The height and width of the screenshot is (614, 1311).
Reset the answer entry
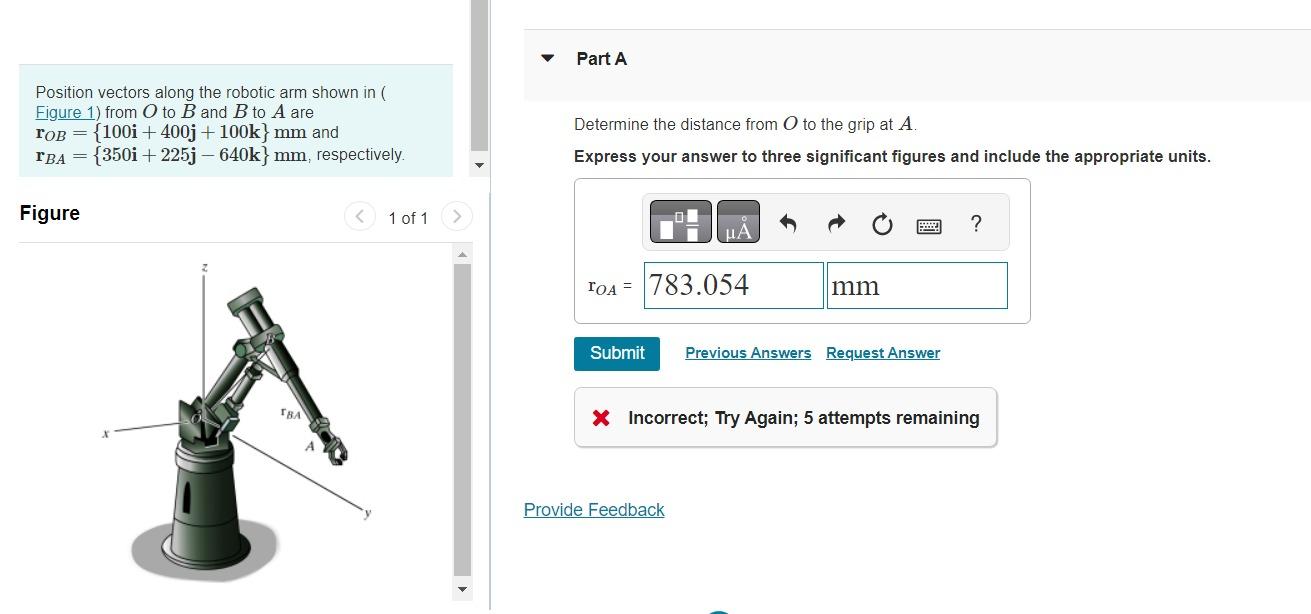(x=881, y=224)
